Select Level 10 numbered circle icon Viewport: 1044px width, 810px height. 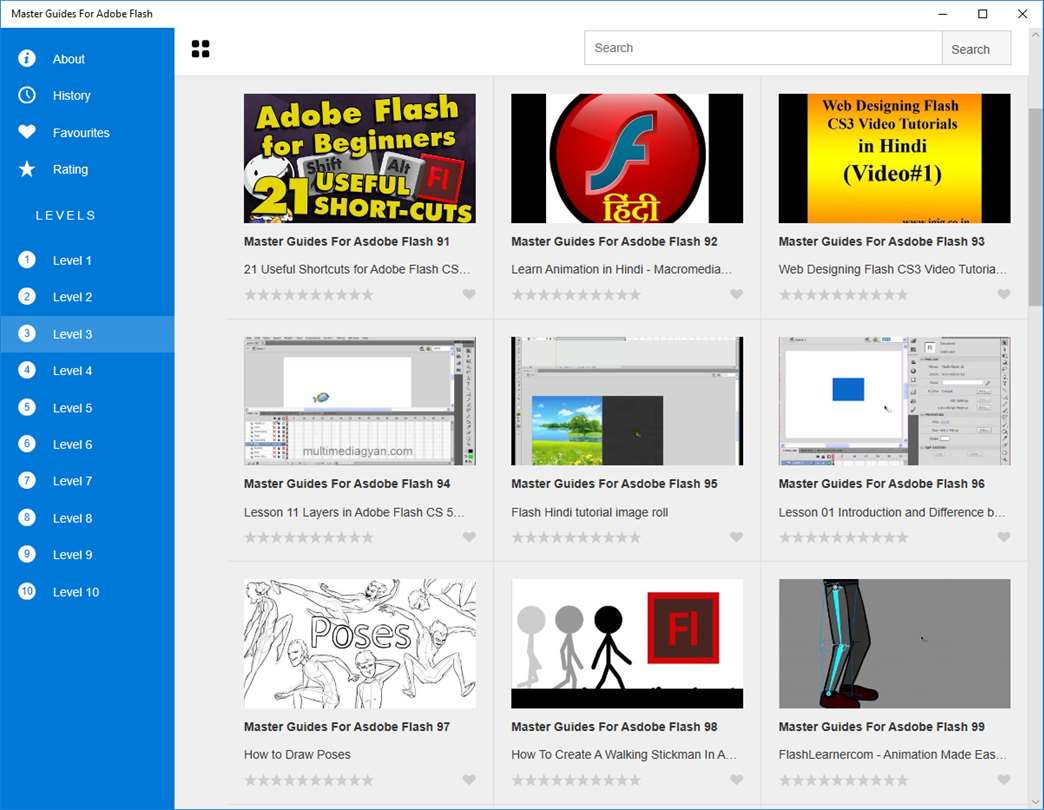coord(27,591)
